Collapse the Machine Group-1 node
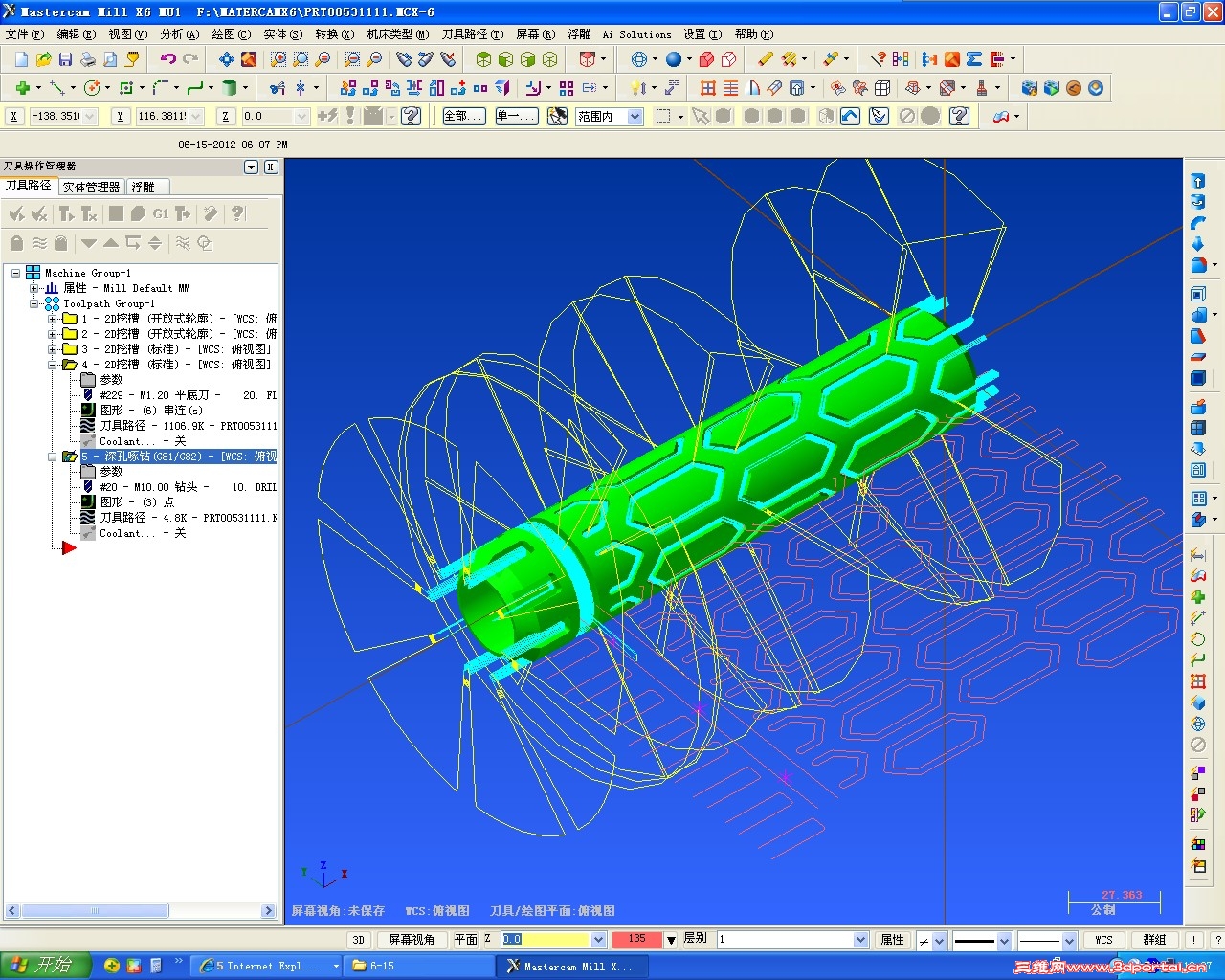 (16, 273)
